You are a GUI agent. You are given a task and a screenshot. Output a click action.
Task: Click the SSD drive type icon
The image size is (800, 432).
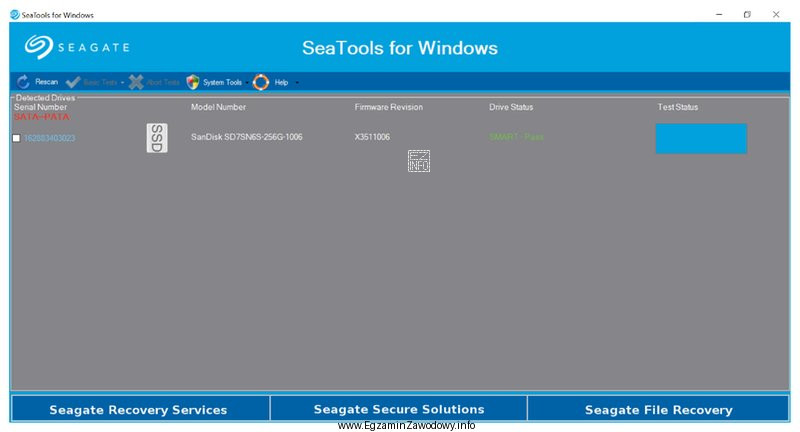click(x=157, y=138)
